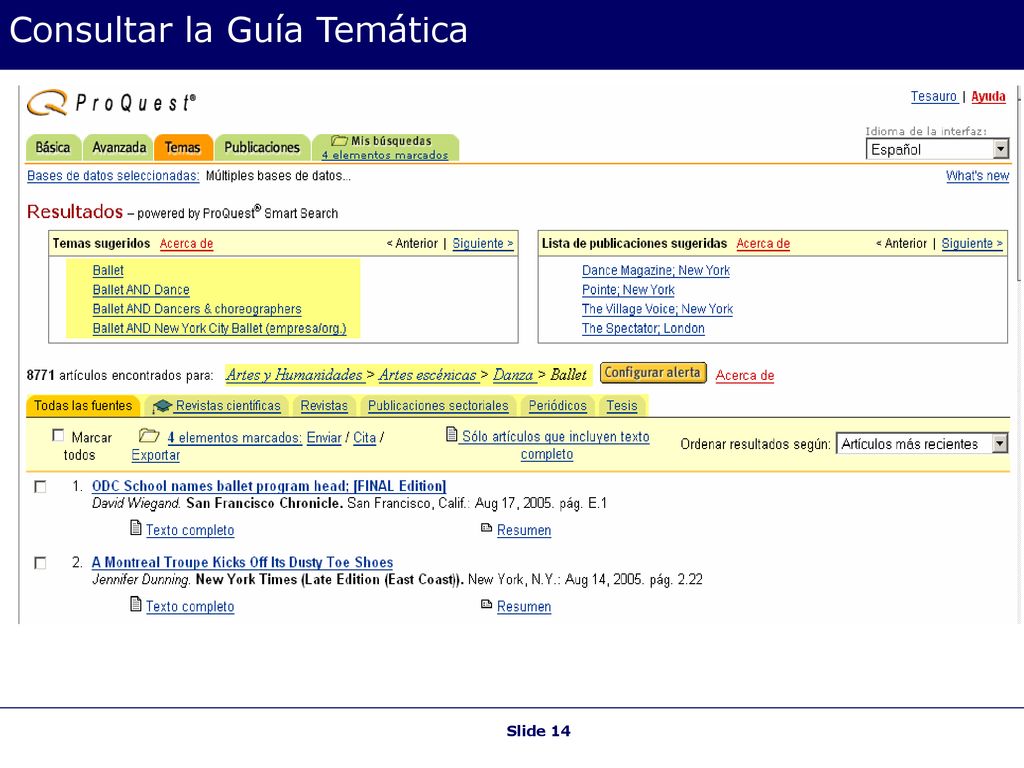
Task: Click the Exportar link
Action: click(155, 455)
